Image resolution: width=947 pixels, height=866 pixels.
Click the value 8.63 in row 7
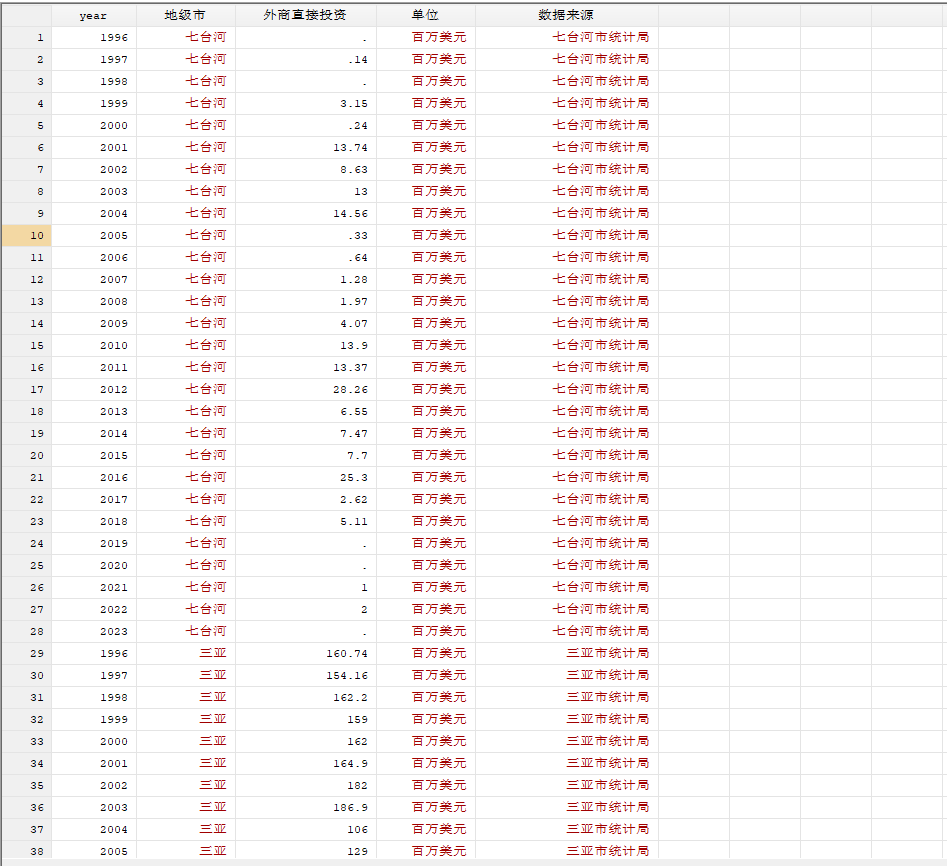[x=354, y=170]
